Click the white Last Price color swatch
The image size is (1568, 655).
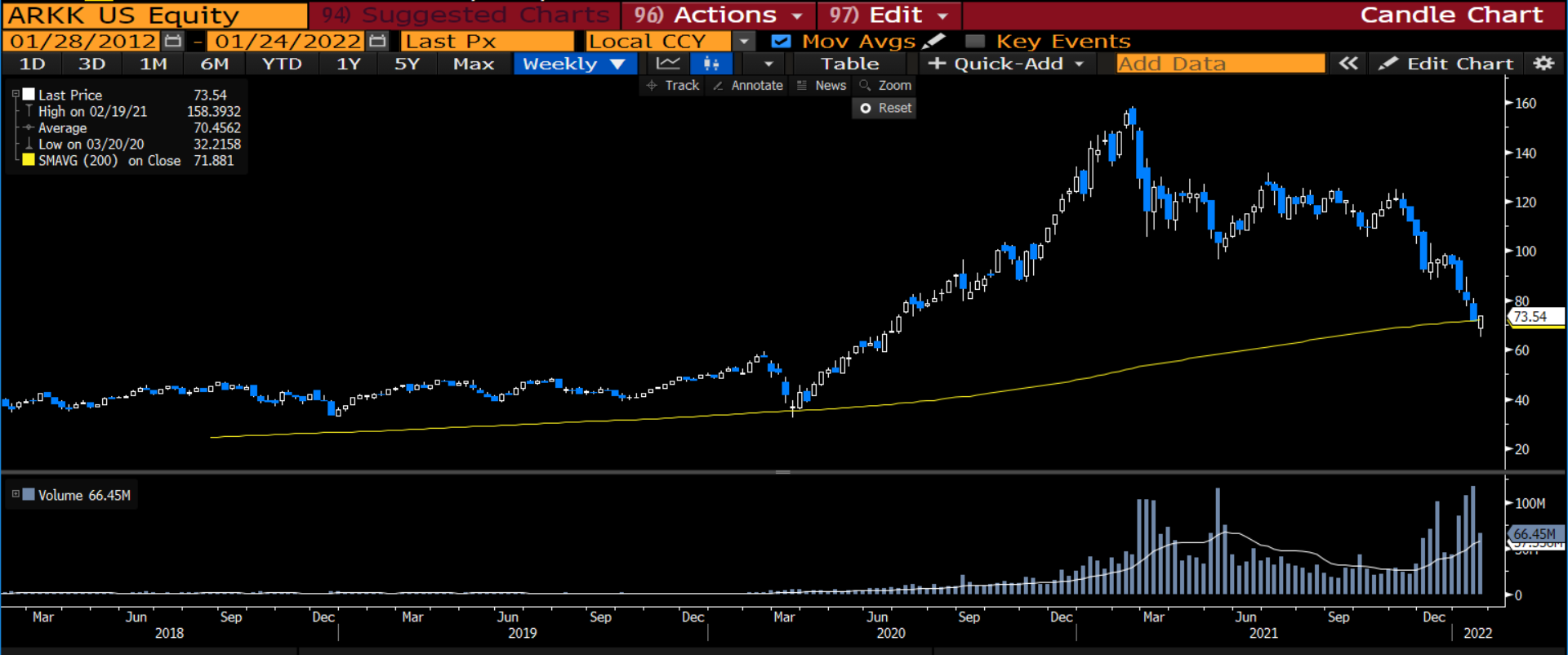[x=29, y=94]
